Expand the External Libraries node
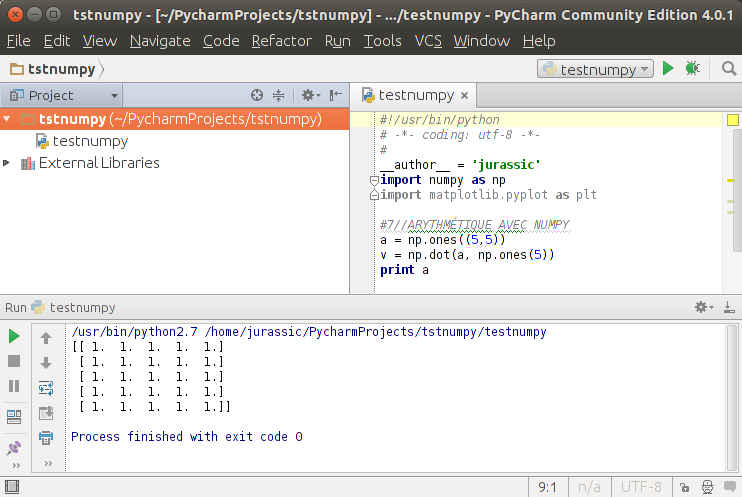 tap(6, 163)
